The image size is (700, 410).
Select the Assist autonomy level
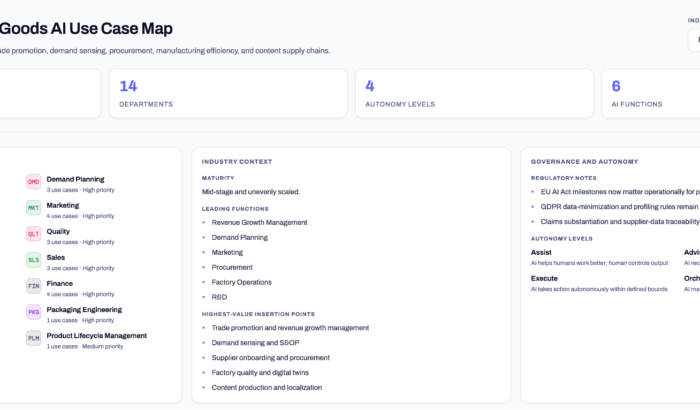click(541, 252)
